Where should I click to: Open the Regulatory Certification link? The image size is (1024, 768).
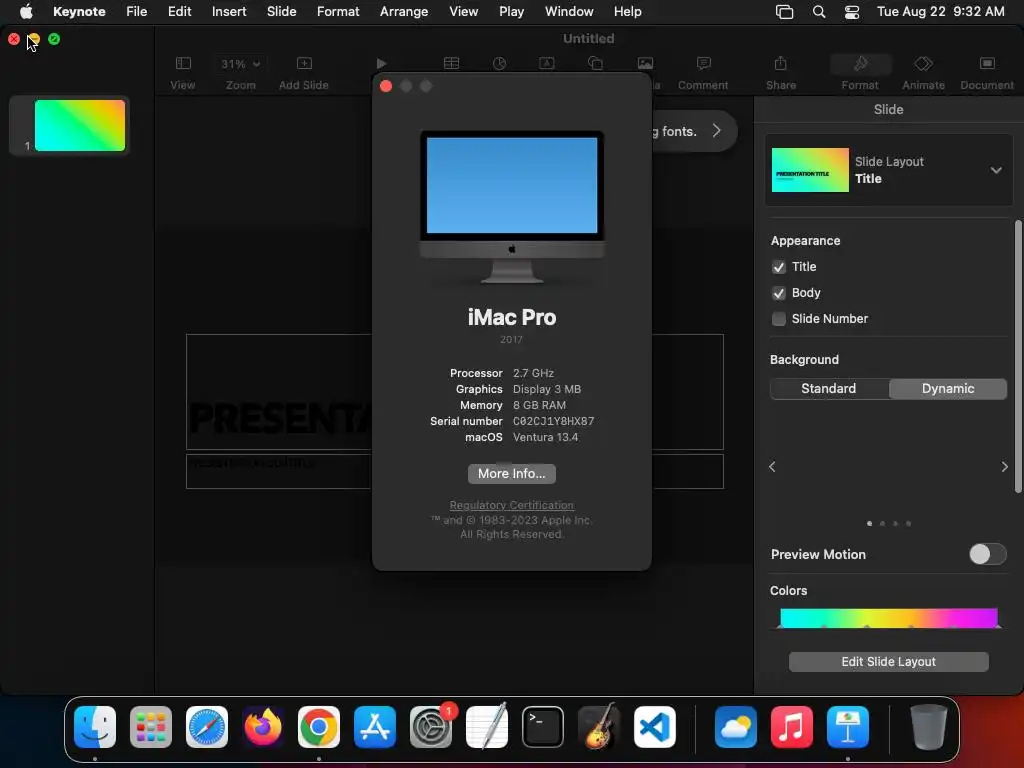click(x=511, y=505)
